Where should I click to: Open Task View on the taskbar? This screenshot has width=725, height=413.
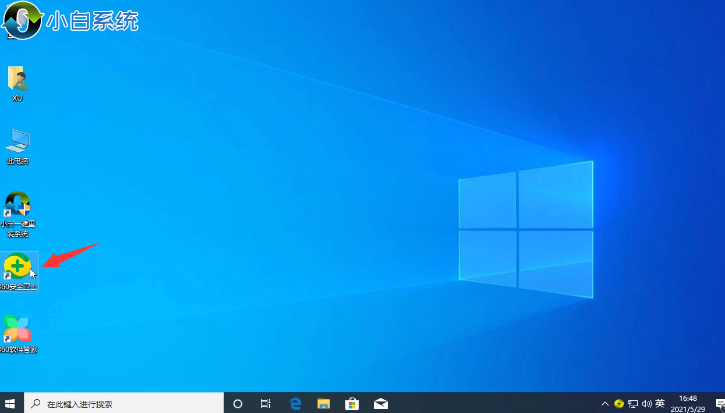coord(266,403)
